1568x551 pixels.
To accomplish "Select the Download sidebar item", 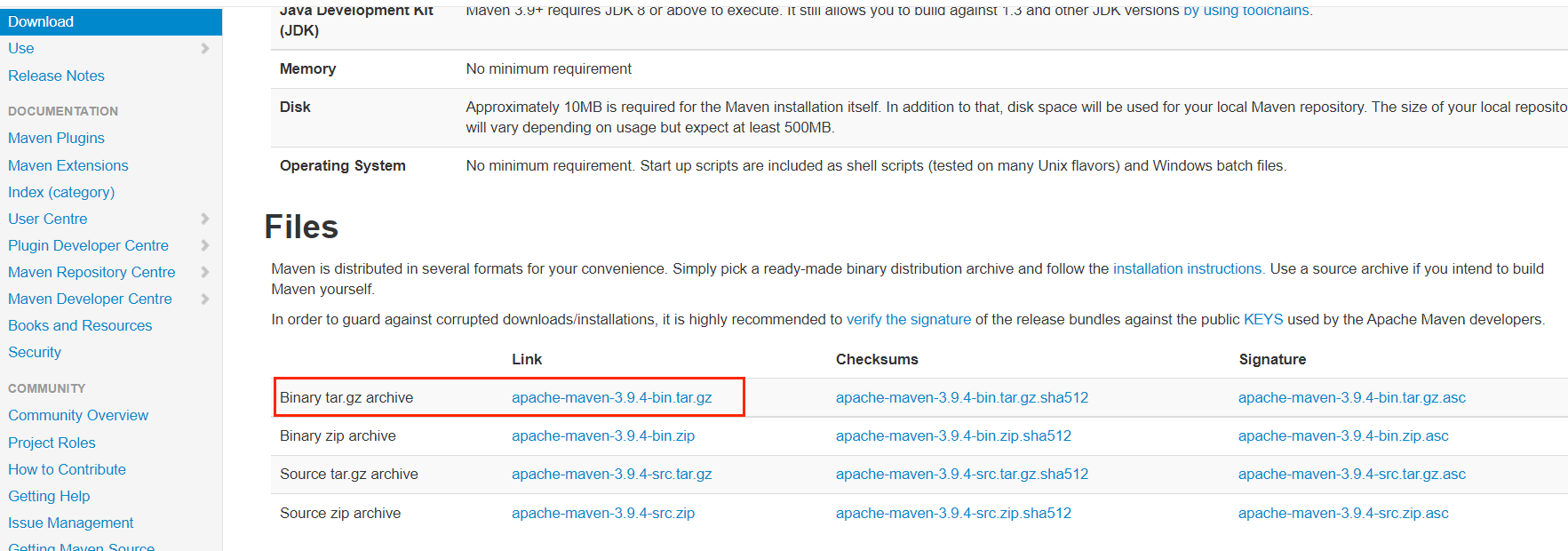I will point(41,21).
